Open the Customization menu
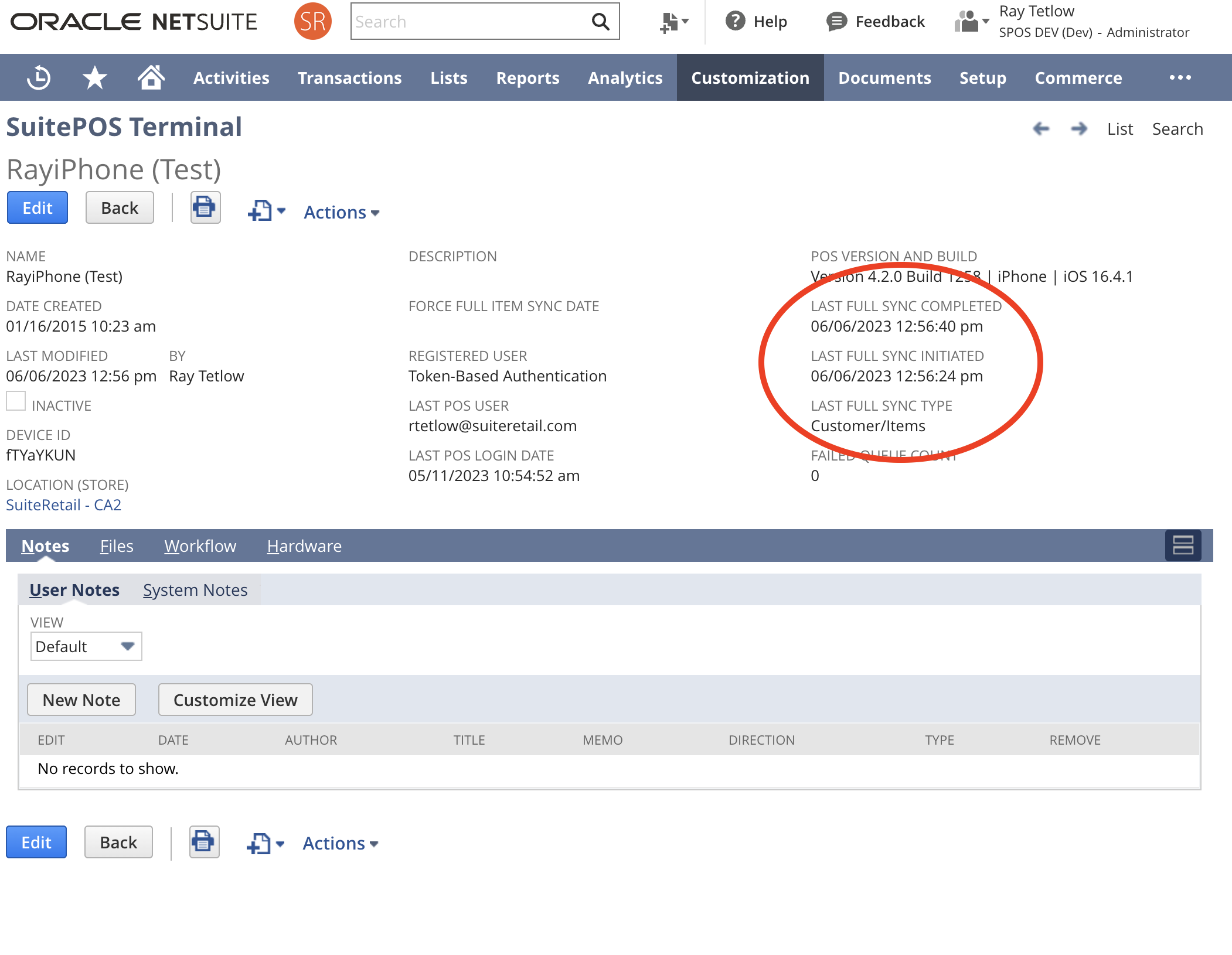Image resolution: width=1232 pixels, height=955 pixels. click(x=750, y=78)
